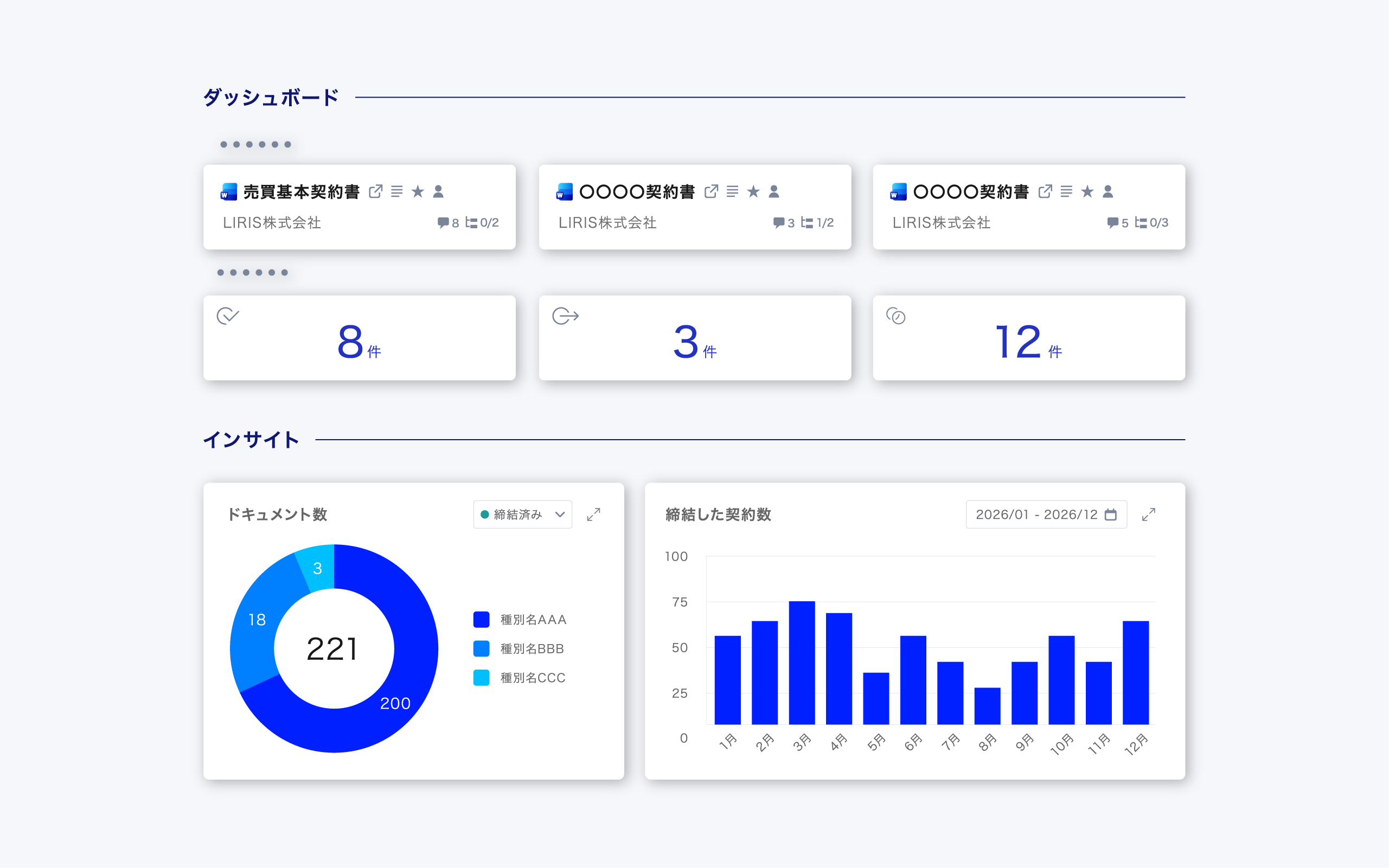Expand the 締結した契約数 chart fullscreen
This screenshot has width=1389, height=868.
(1148, 515)
